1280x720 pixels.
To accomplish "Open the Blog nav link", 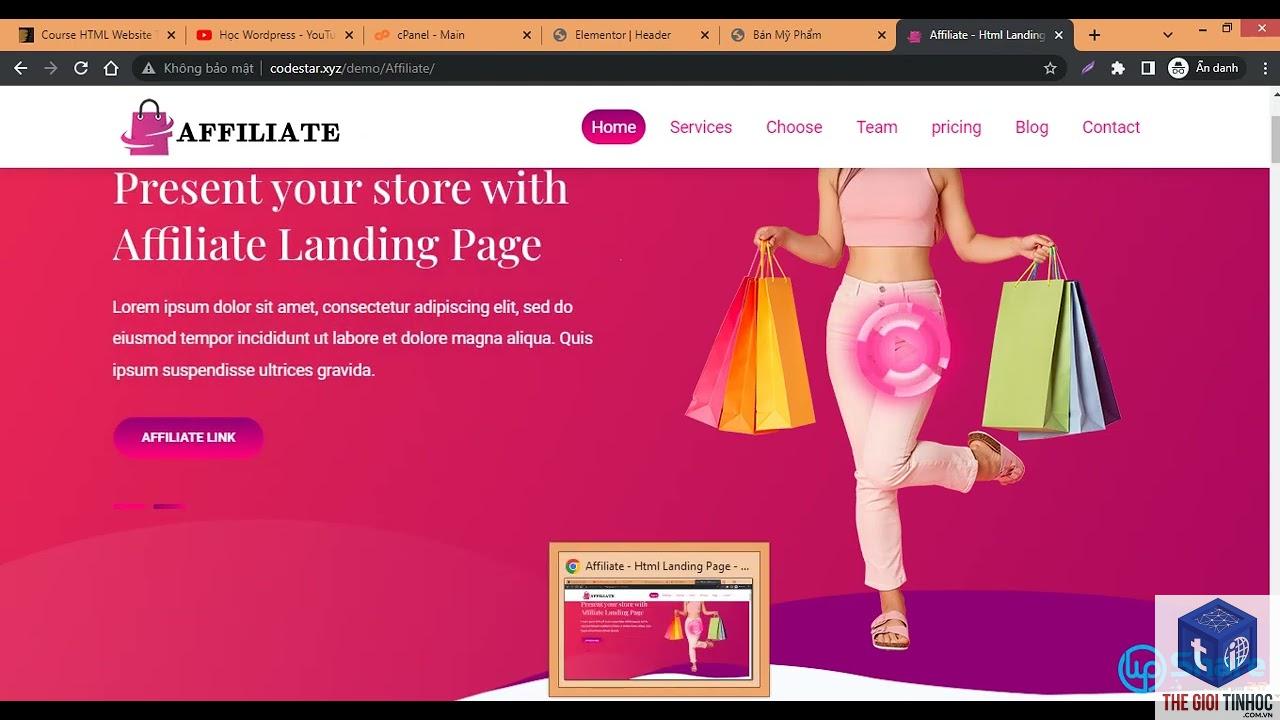I will [1032, 127].
